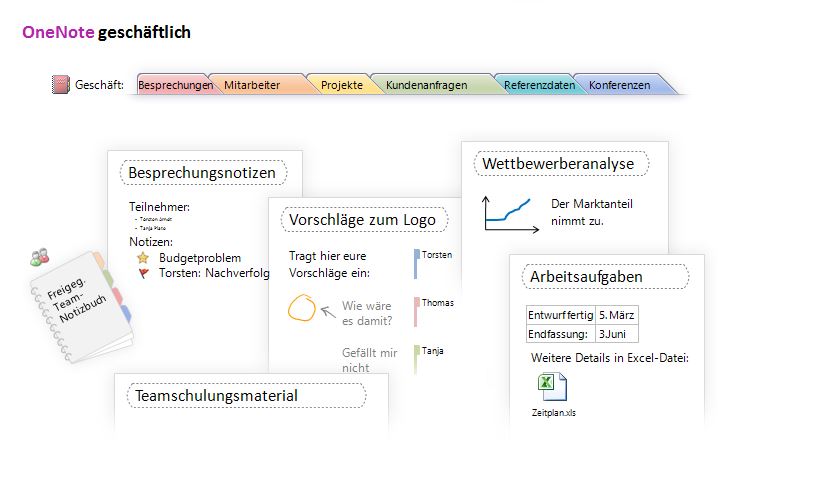Click the gray arrow pointing to circle
Image resolution: width=831 pixels, height=499 pixels.
coord(328,312)
